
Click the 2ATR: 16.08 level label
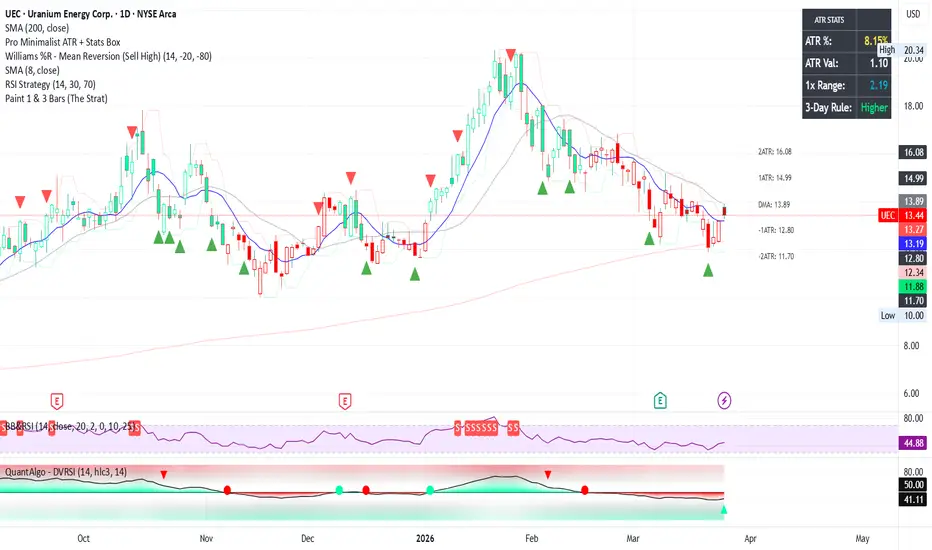pos(774,152)
